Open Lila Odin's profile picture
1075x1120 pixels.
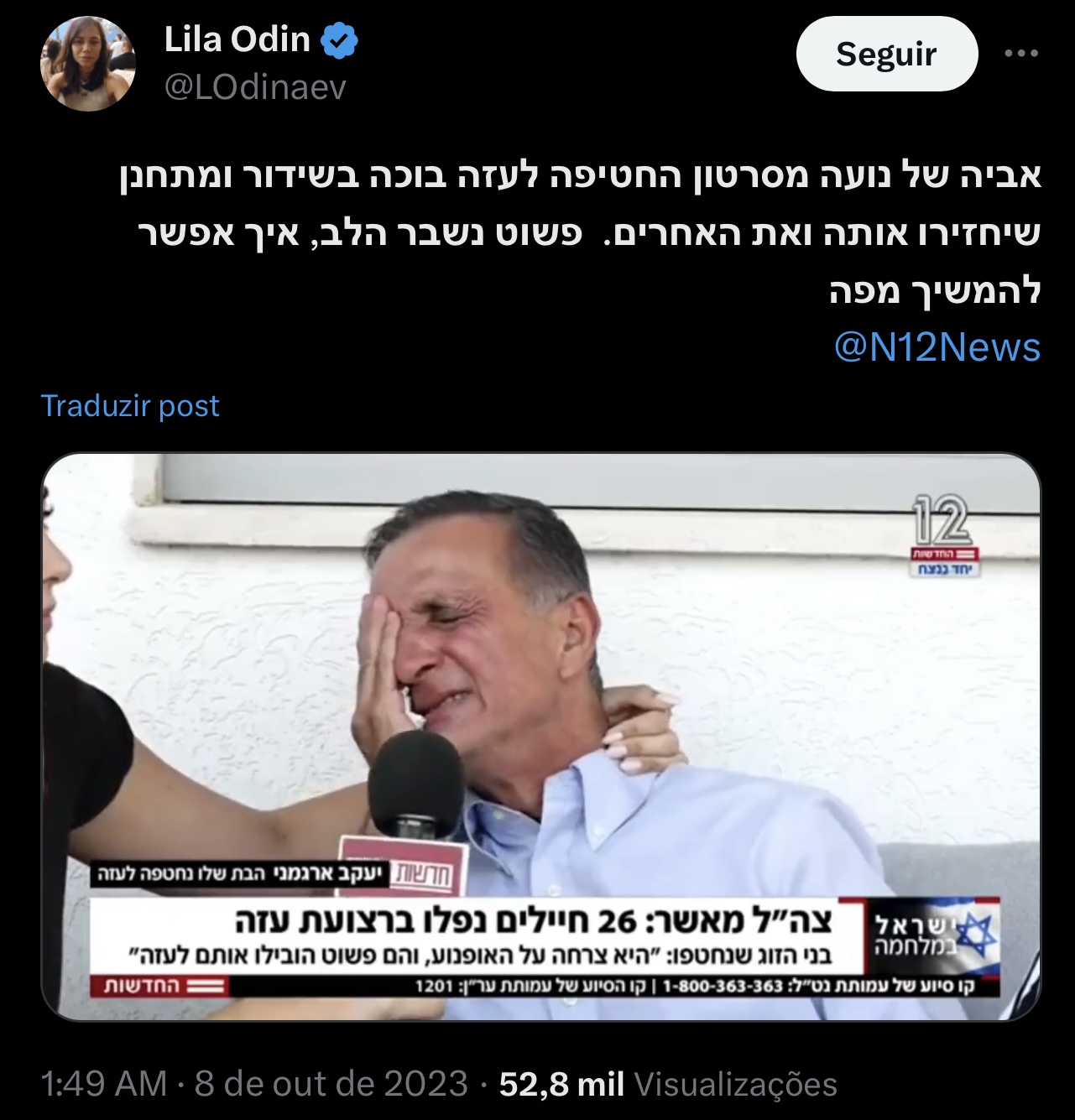[88, 64]
